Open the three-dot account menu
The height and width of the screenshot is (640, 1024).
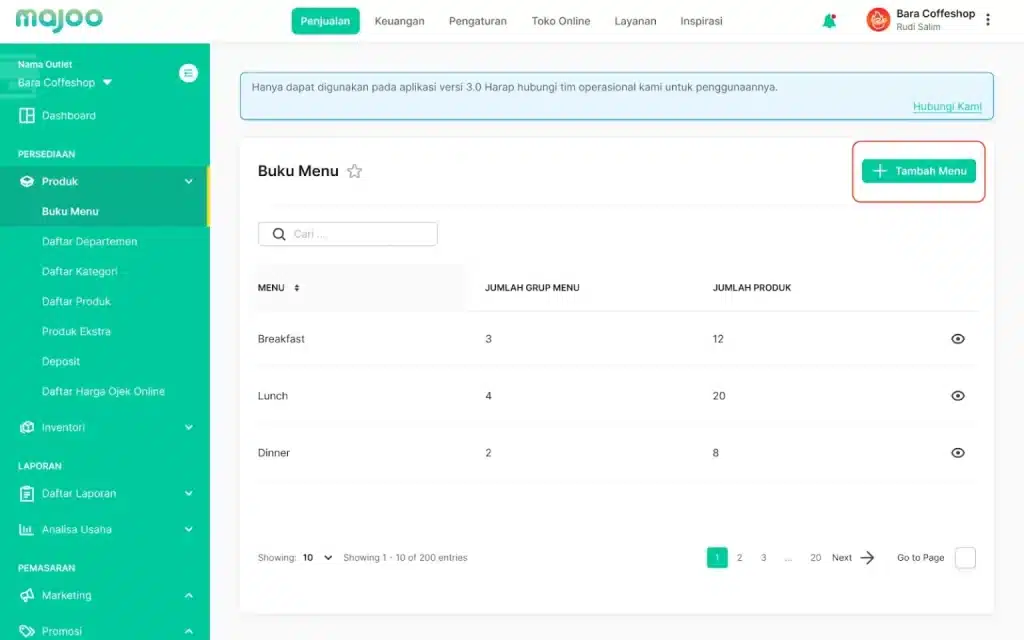(987, 20)
